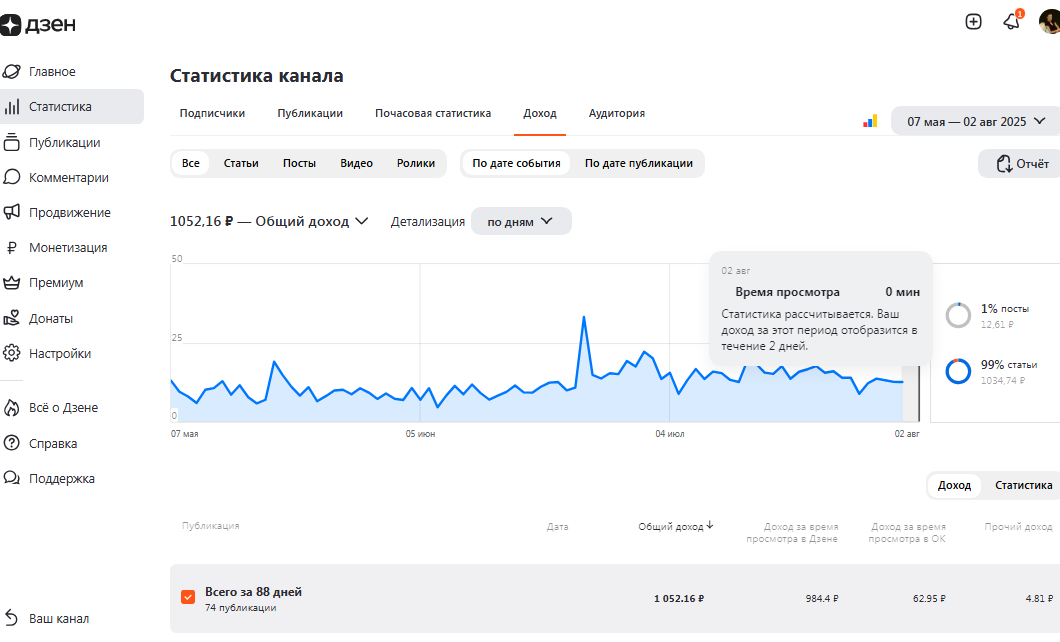
Task: Click the Комментарии speech bubble icon
Action: (x=11, y=177)
